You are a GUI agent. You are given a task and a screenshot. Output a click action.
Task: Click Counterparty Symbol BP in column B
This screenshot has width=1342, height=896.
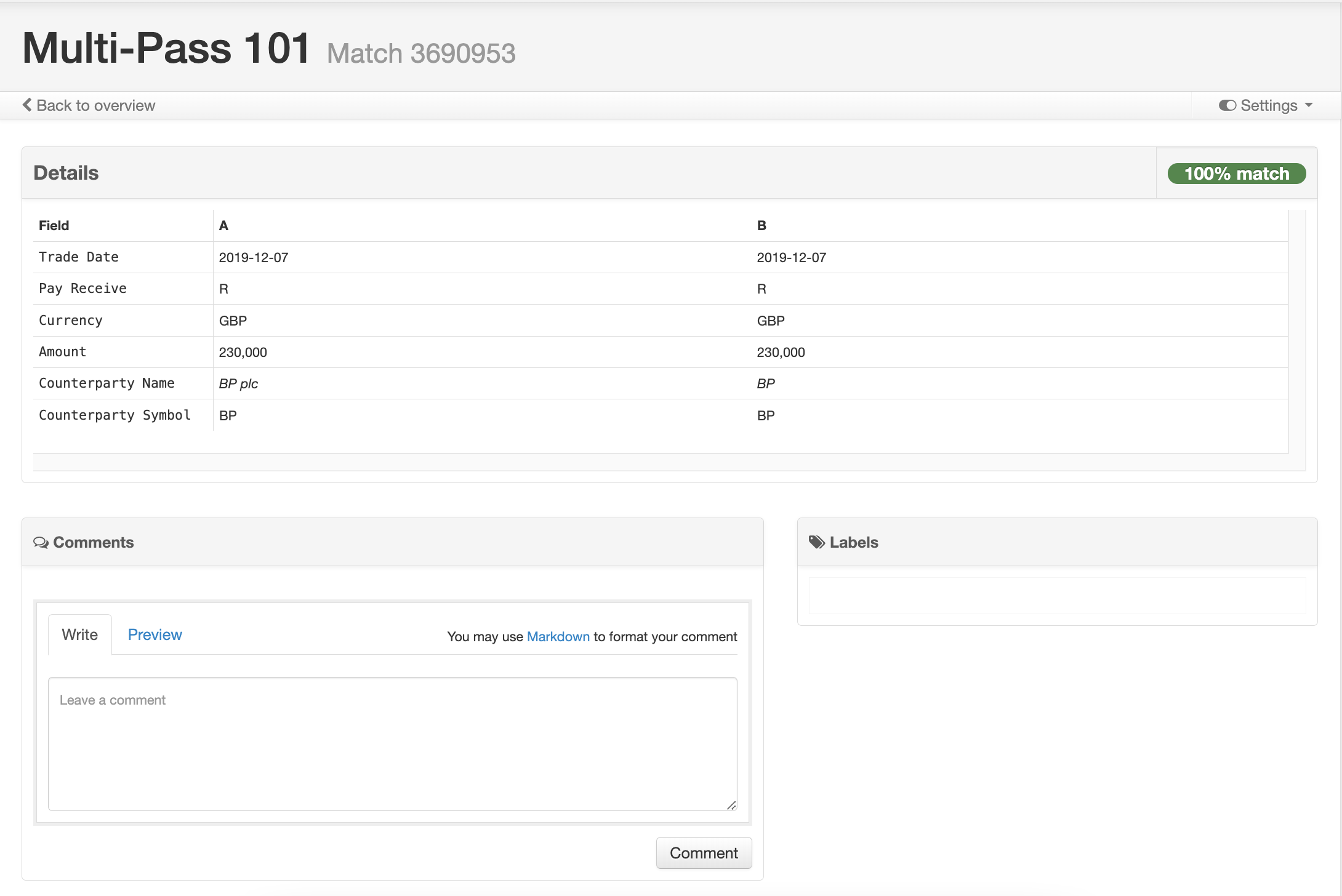point(766,415)
